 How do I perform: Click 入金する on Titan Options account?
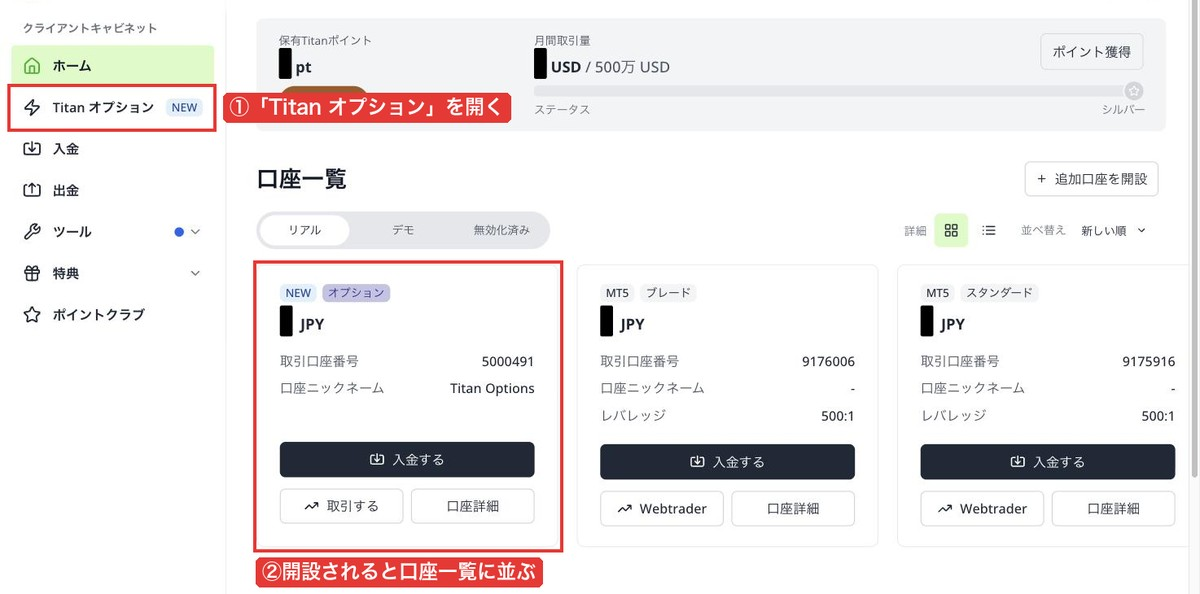pos(407,460)
